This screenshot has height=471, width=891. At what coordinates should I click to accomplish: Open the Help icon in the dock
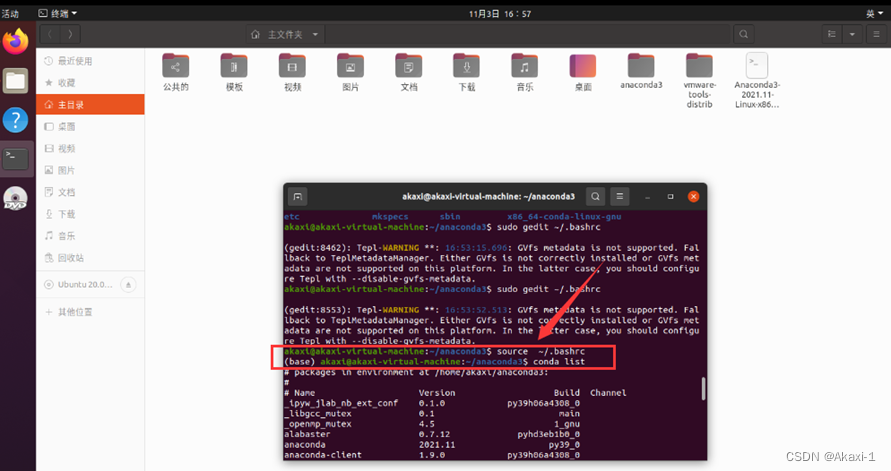15,120
